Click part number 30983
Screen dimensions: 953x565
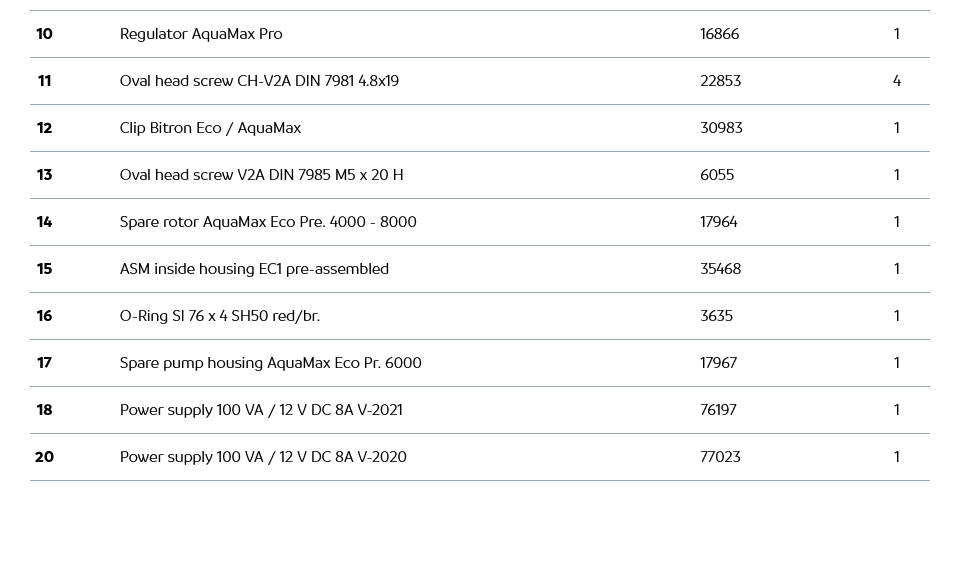tap(721, 128)
